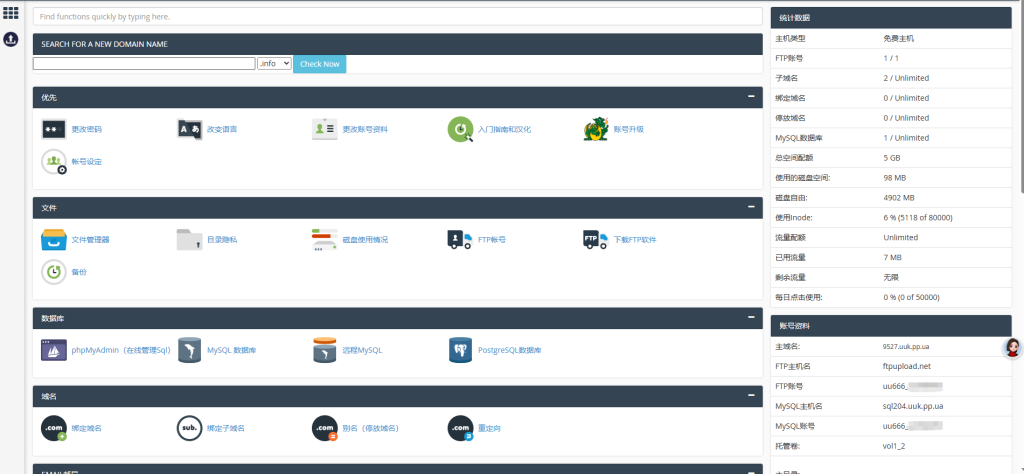This screenshot has height=474, width=1024.
Task: Click the 别名（停放域名）.com icon
Action: (325, 428)
